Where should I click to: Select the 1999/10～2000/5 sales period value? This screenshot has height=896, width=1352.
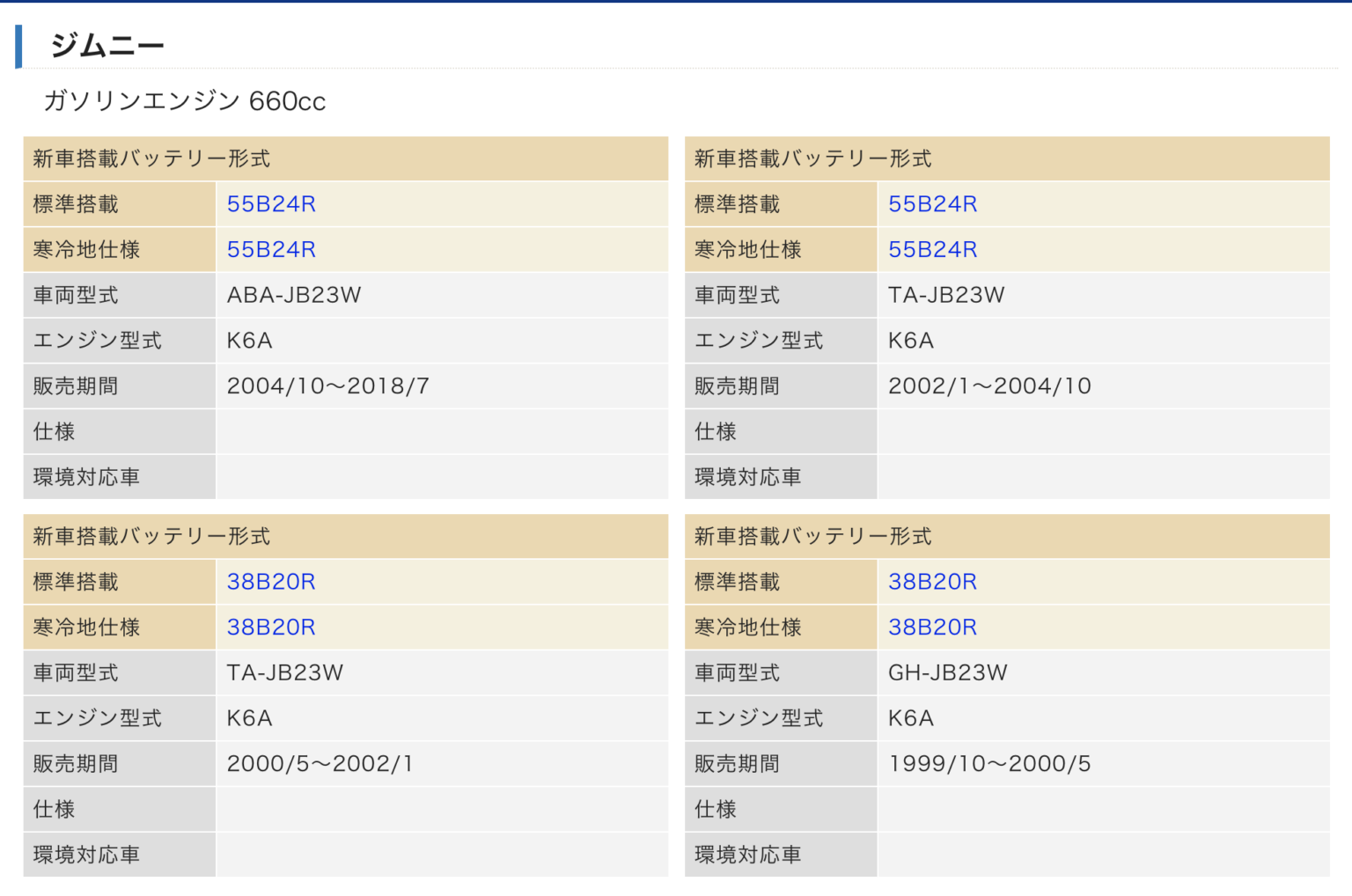click(x=989, y=764)
